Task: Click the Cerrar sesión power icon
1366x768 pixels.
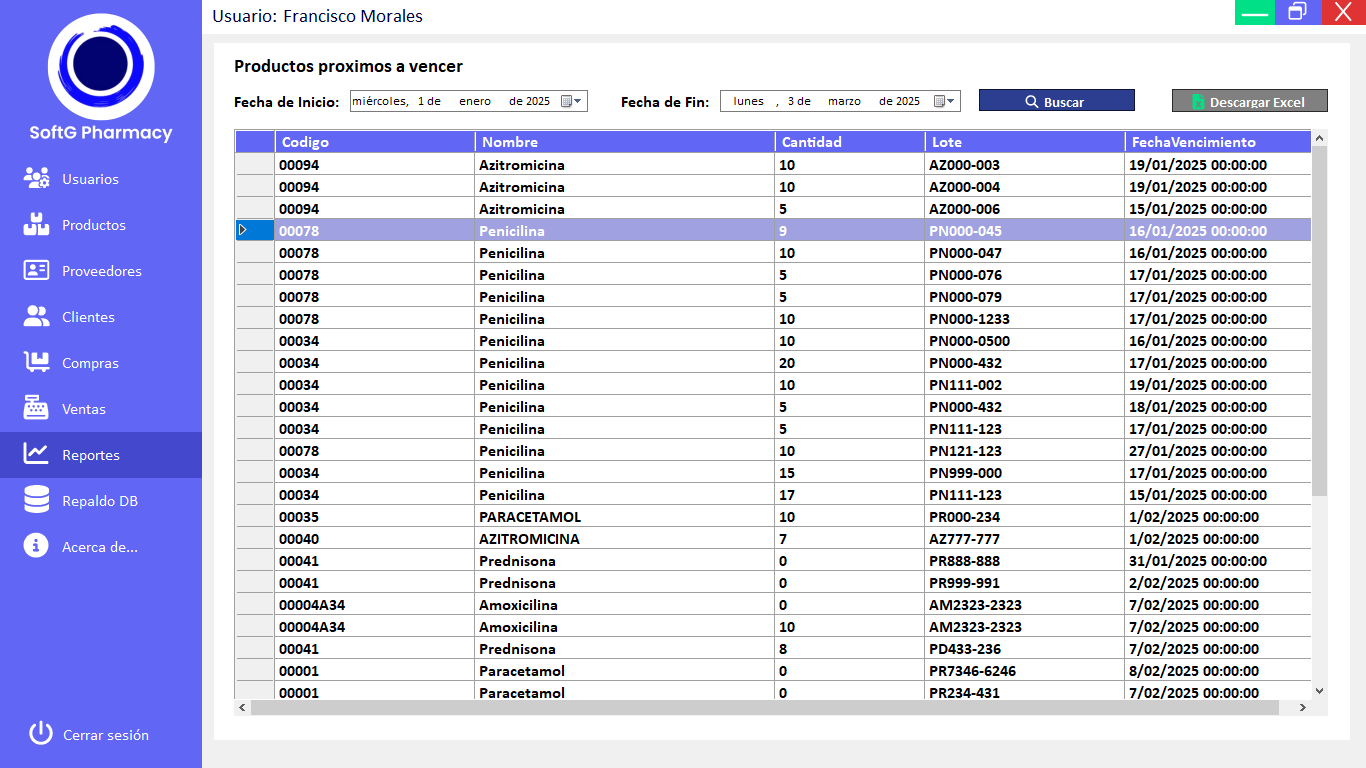Action: click(x=40, y=734)
